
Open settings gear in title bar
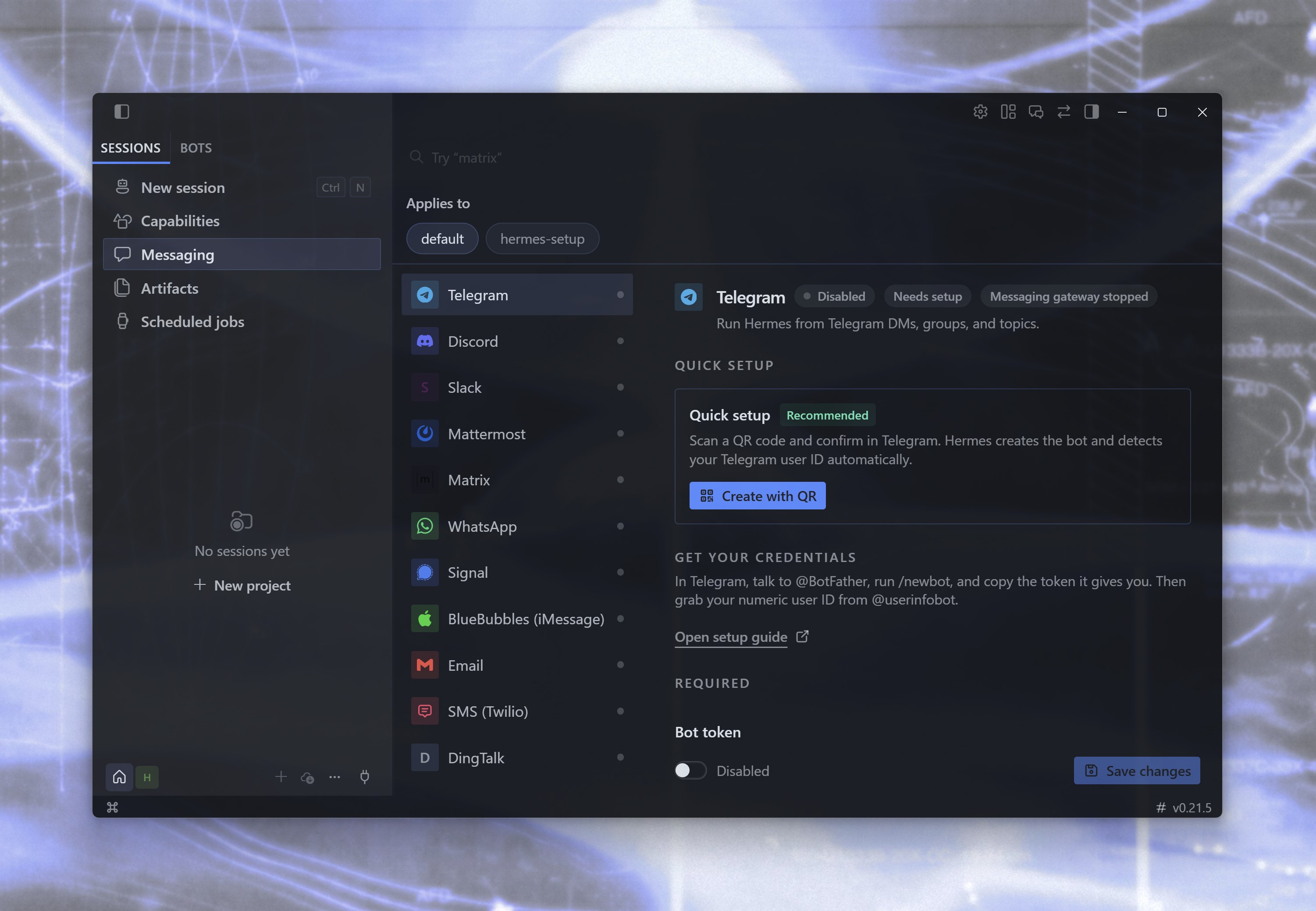pyautogui.click(x=981, y=112)
